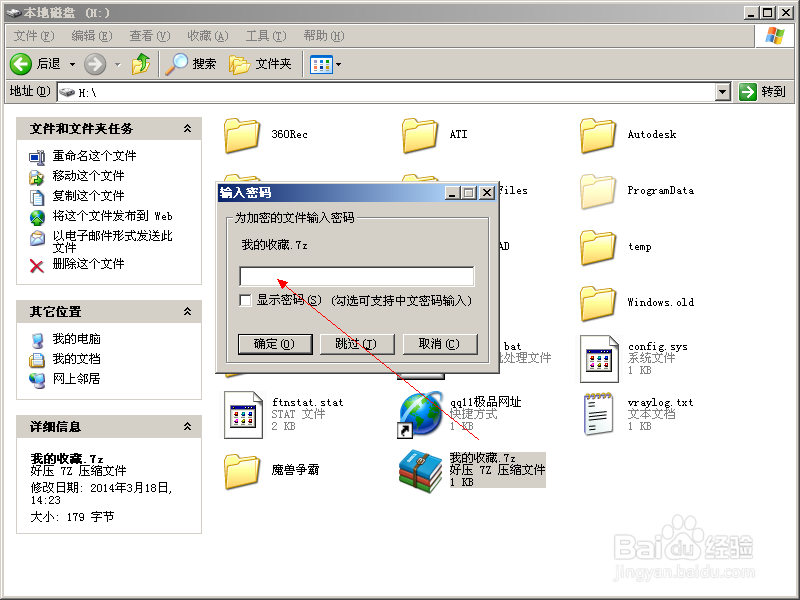This screenshot has height=600, width=800.
Task: Select the Autodesk folder icon
Action: tap(597, 135)
